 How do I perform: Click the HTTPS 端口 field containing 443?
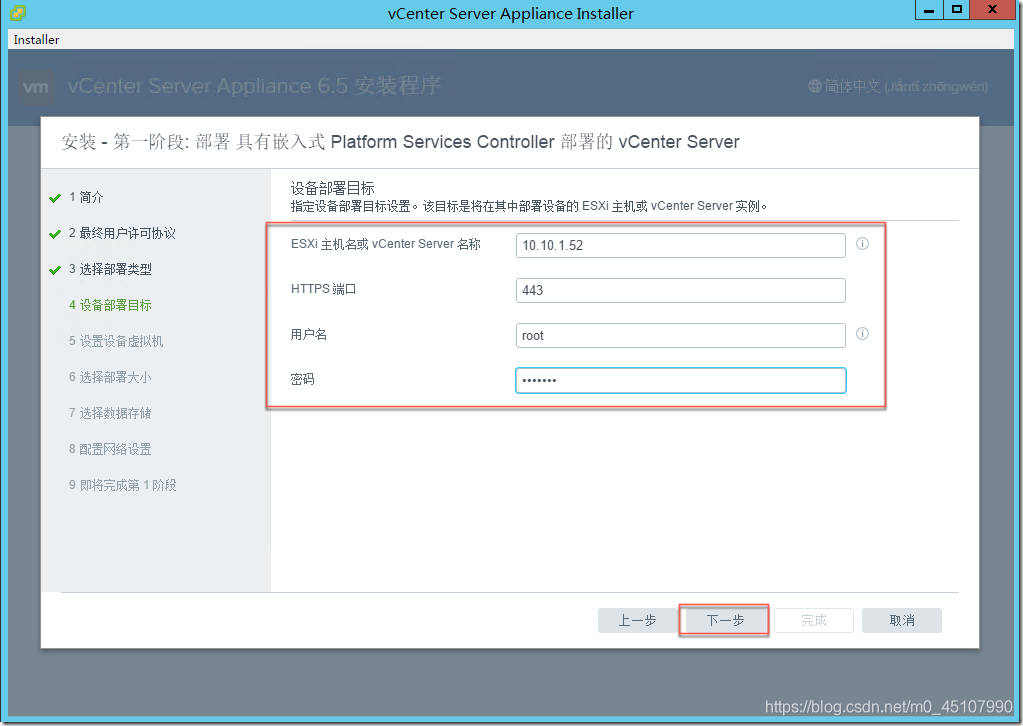[x=680, y=290]
